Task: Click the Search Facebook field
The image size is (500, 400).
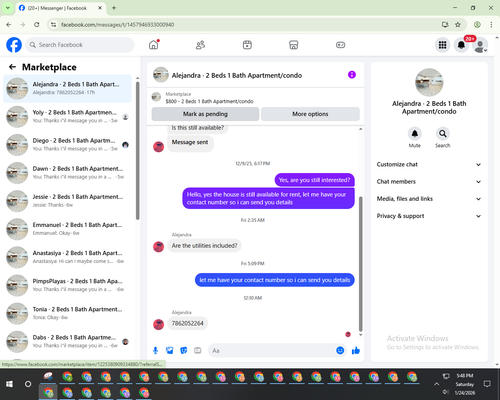Action: tap(80, 45)
